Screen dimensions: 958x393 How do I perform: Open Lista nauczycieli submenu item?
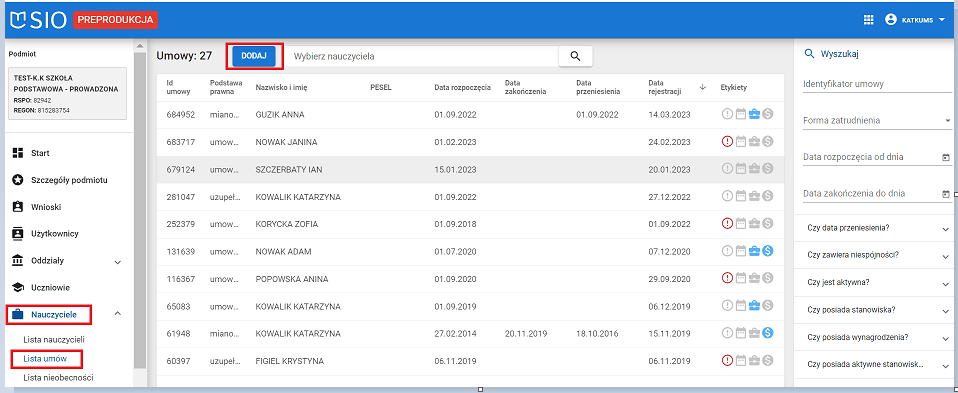pos(54,339)
